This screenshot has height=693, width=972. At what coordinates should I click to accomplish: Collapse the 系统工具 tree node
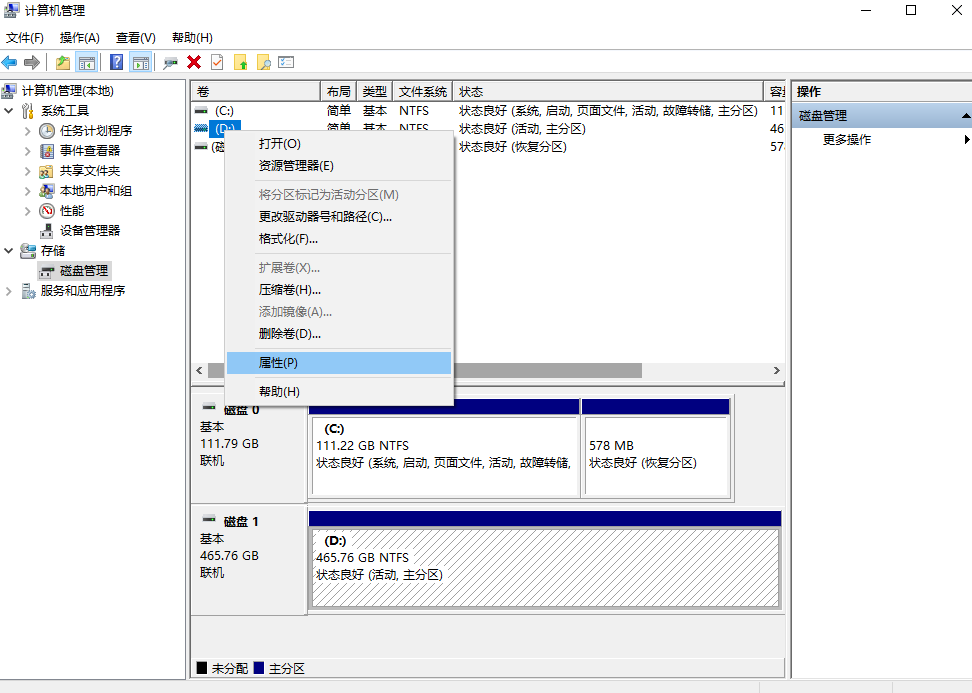9,110
